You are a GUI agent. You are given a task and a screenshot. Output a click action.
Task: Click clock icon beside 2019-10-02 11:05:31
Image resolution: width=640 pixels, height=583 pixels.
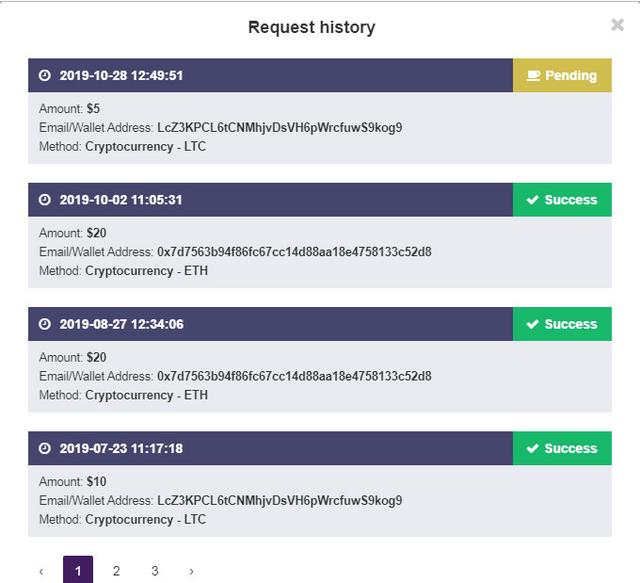44,200
